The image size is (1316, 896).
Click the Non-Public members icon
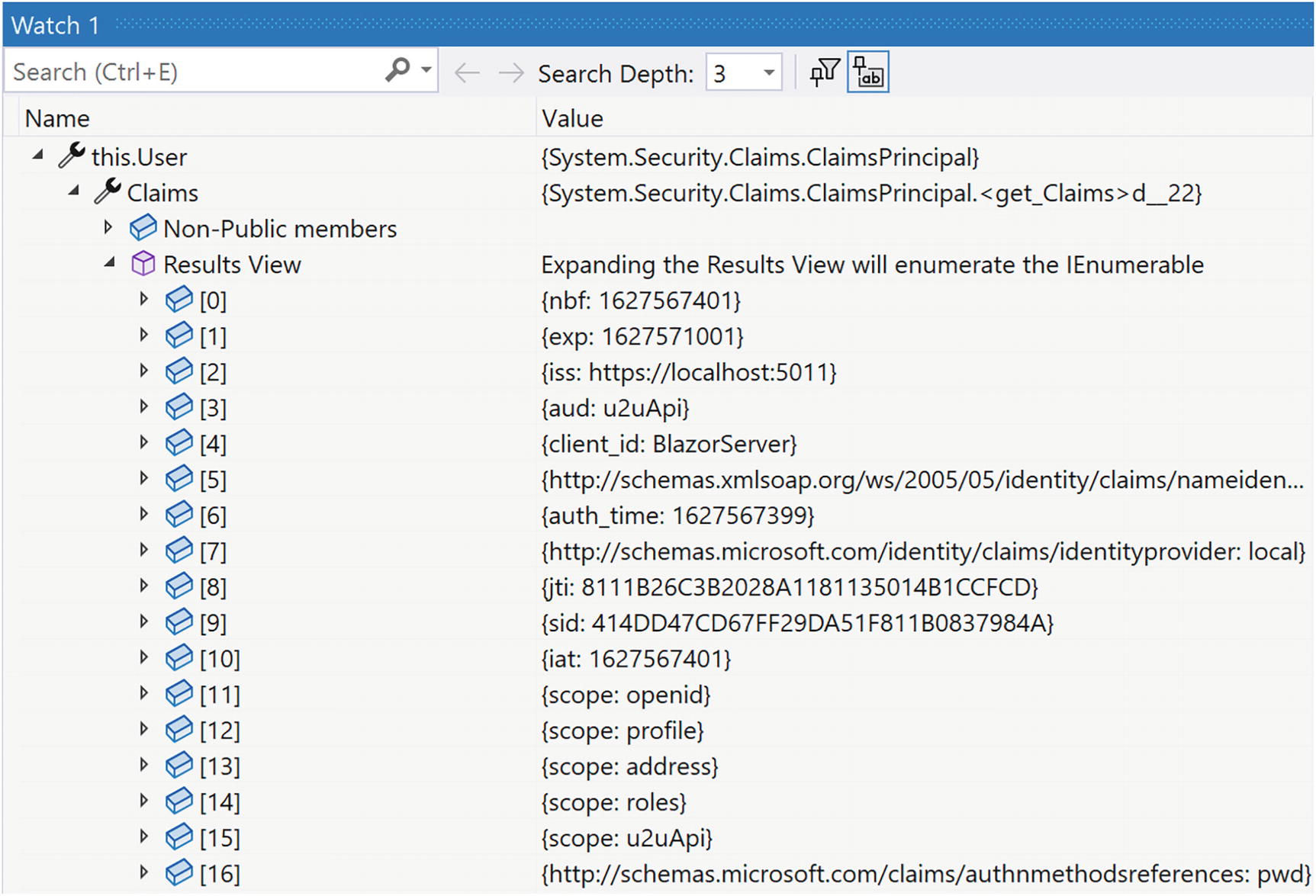click(x=143, y=228)
